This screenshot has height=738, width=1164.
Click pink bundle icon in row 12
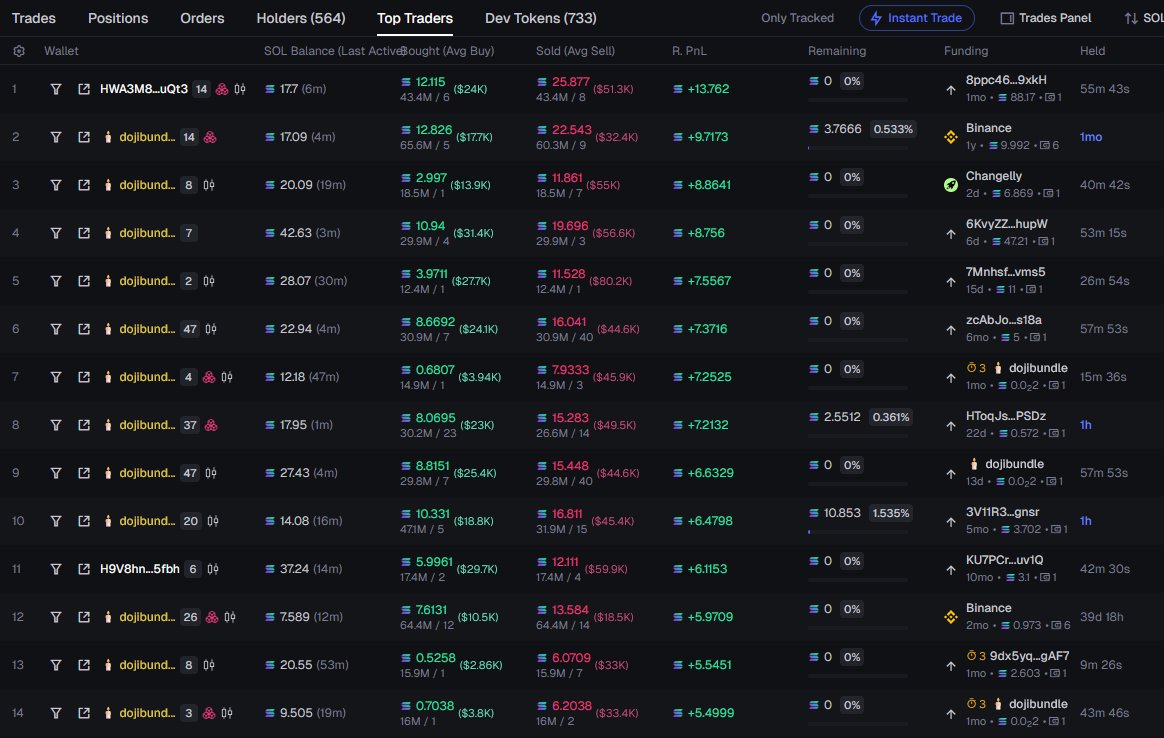click(212, 617)
